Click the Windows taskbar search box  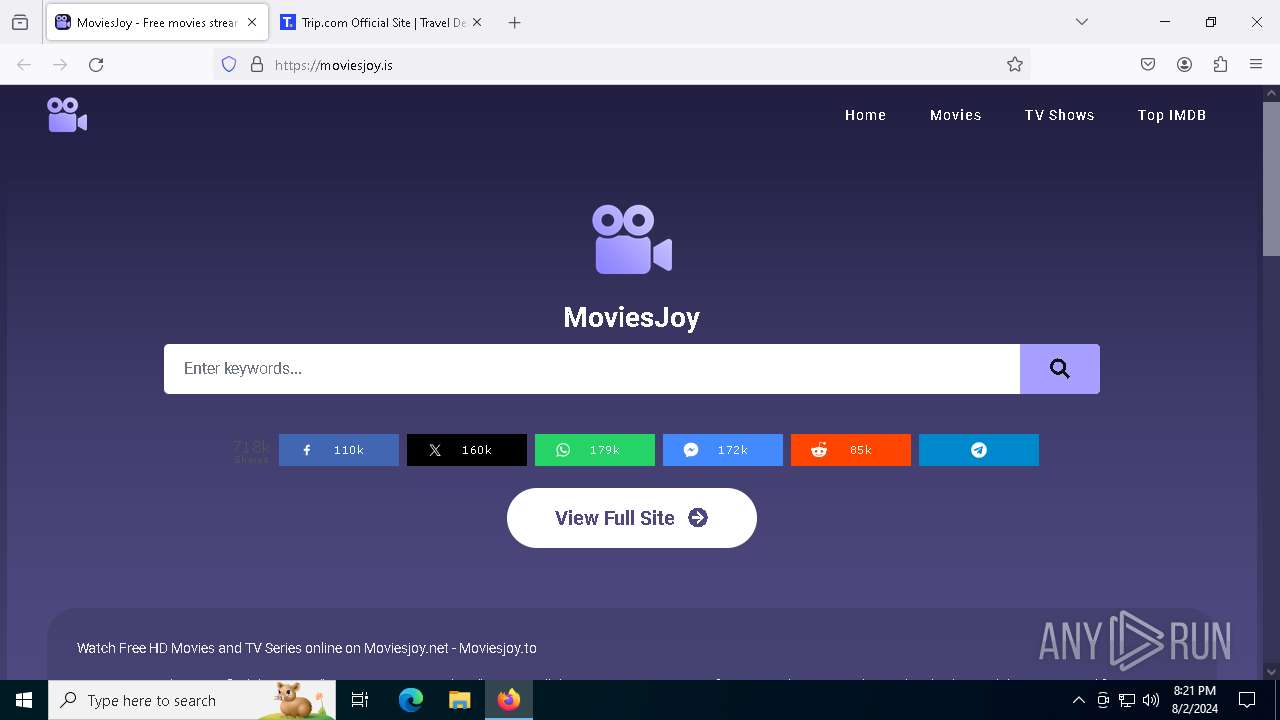(192, 700)
